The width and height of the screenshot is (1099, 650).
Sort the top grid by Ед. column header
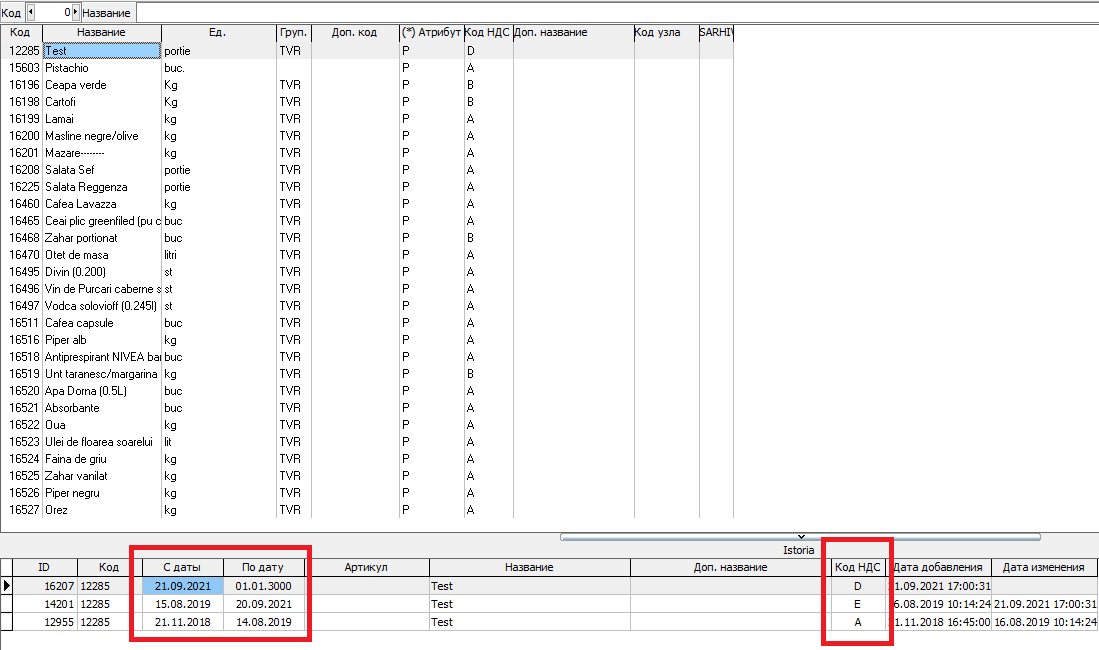[x=219, y=32]
